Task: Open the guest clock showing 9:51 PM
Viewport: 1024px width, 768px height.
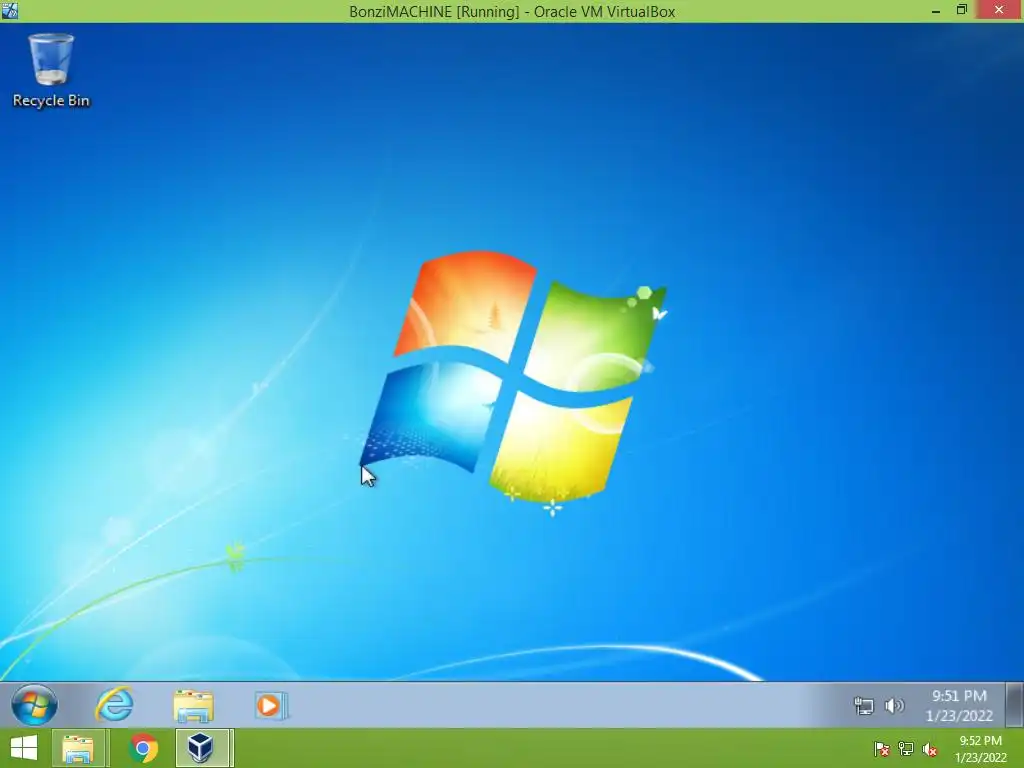Action: 959,706
